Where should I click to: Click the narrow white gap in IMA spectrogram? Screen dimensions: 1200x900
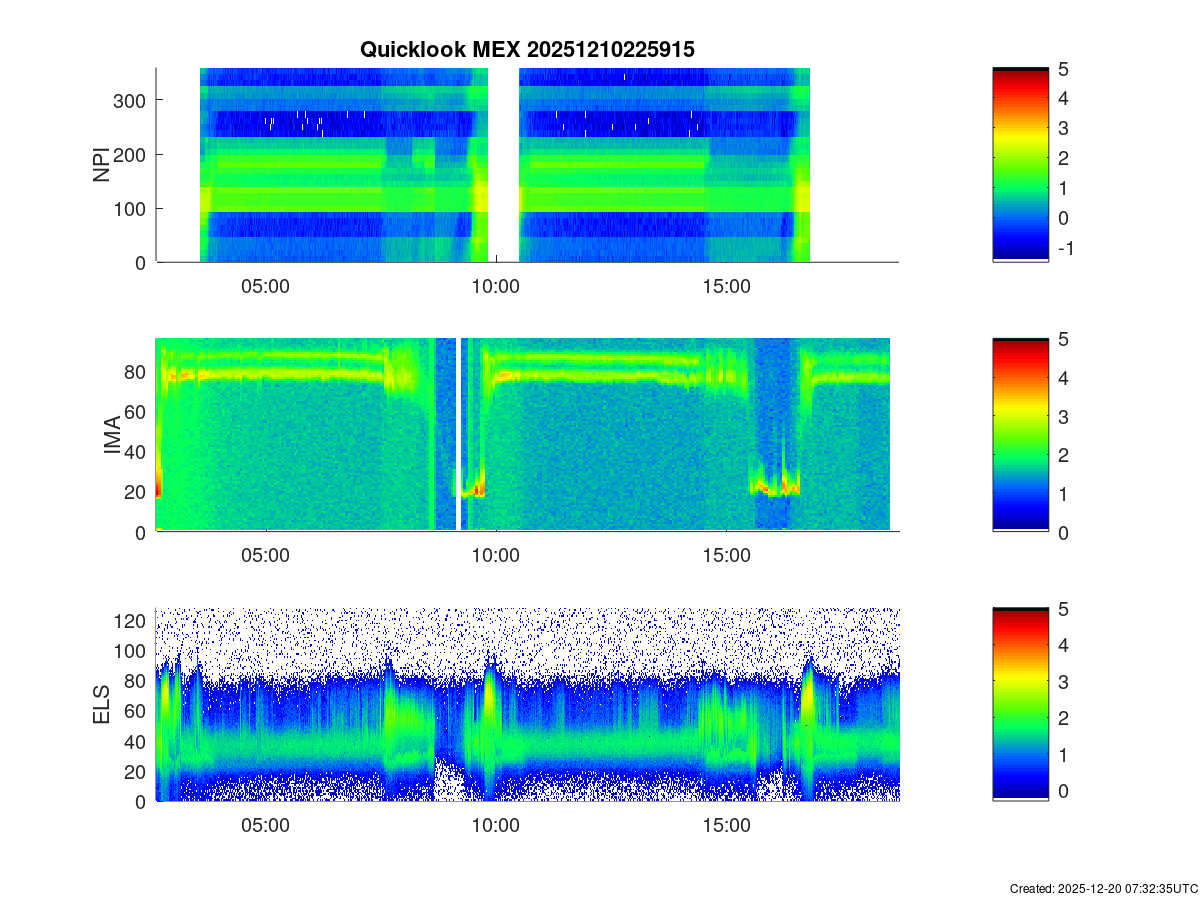pos(458,435)
